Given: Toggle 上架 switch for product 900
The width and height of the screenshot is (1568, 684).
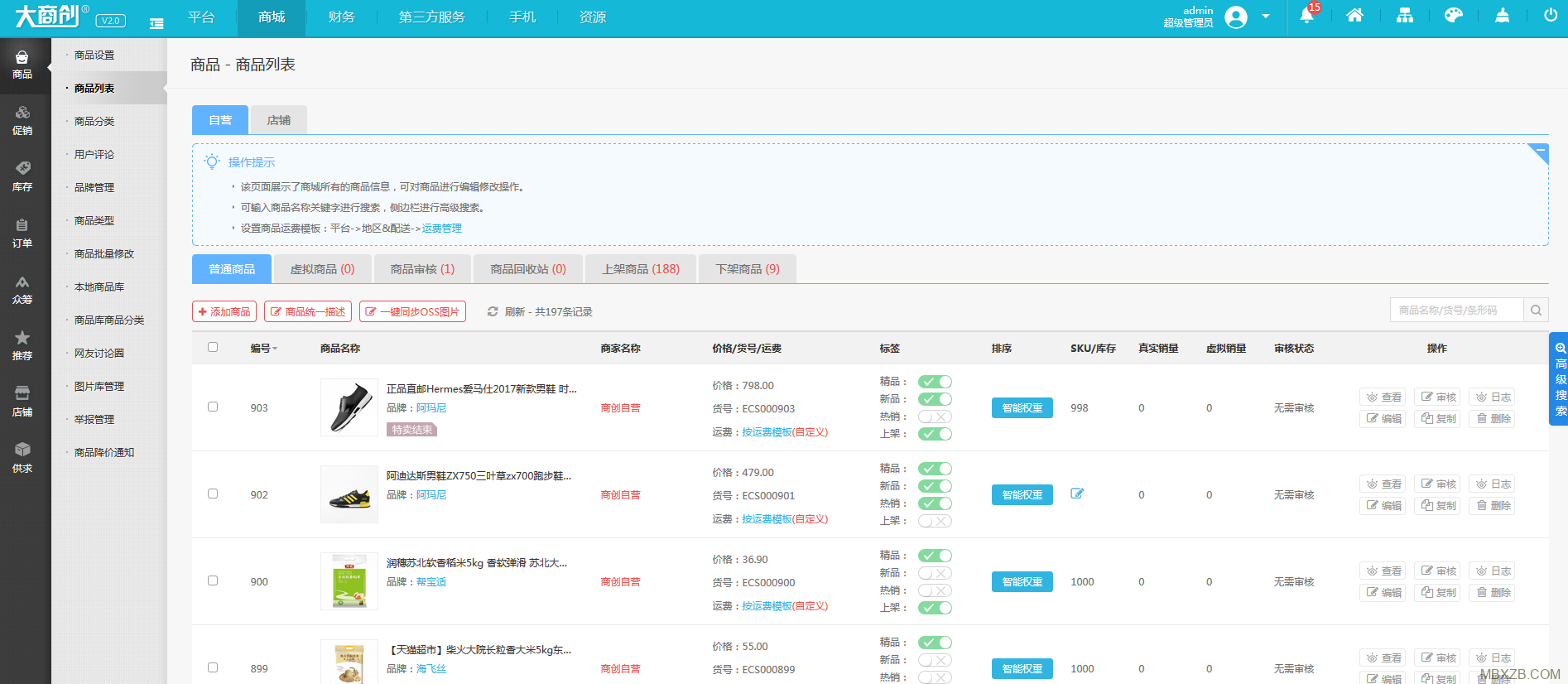Looking at the screenshot, I should tap(935, 608).
